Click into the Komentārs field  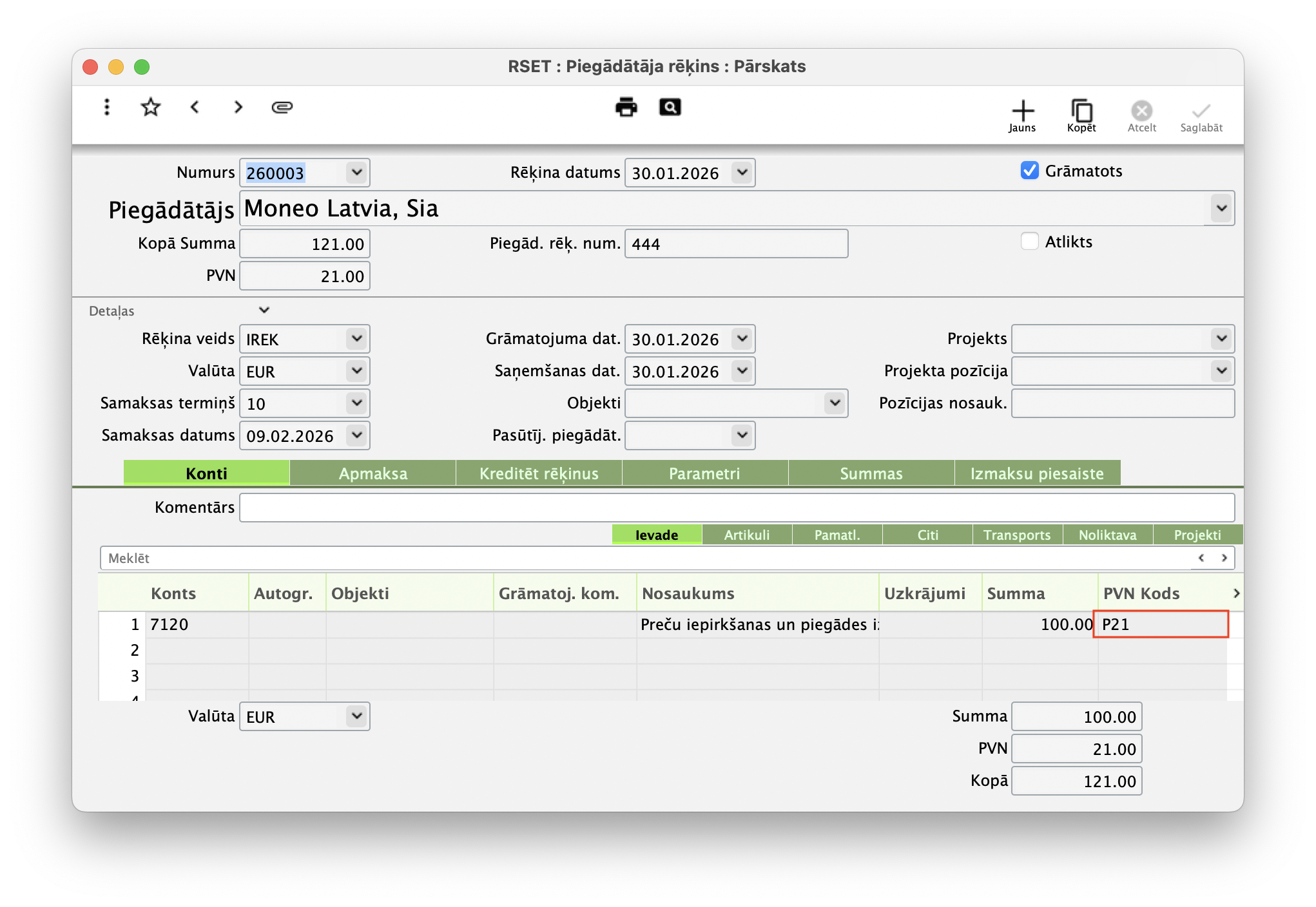pos(736,508)
